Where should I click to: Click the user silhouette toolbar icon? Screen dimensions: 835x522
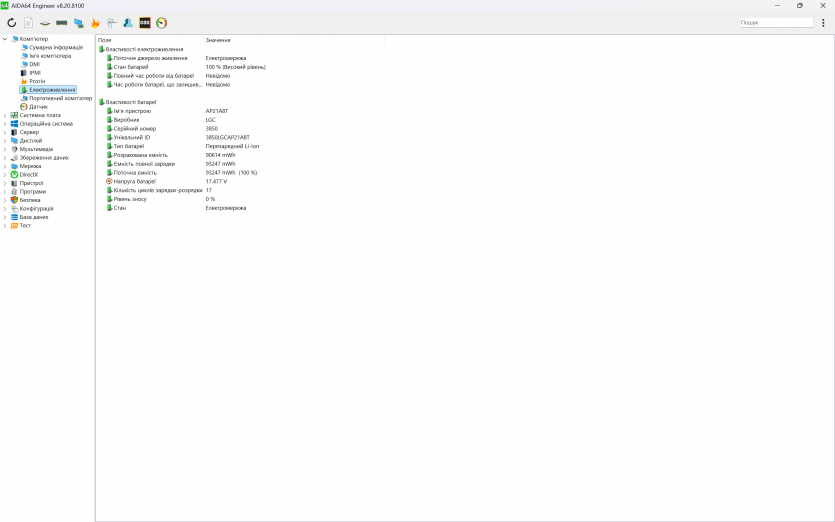point(128,22)
